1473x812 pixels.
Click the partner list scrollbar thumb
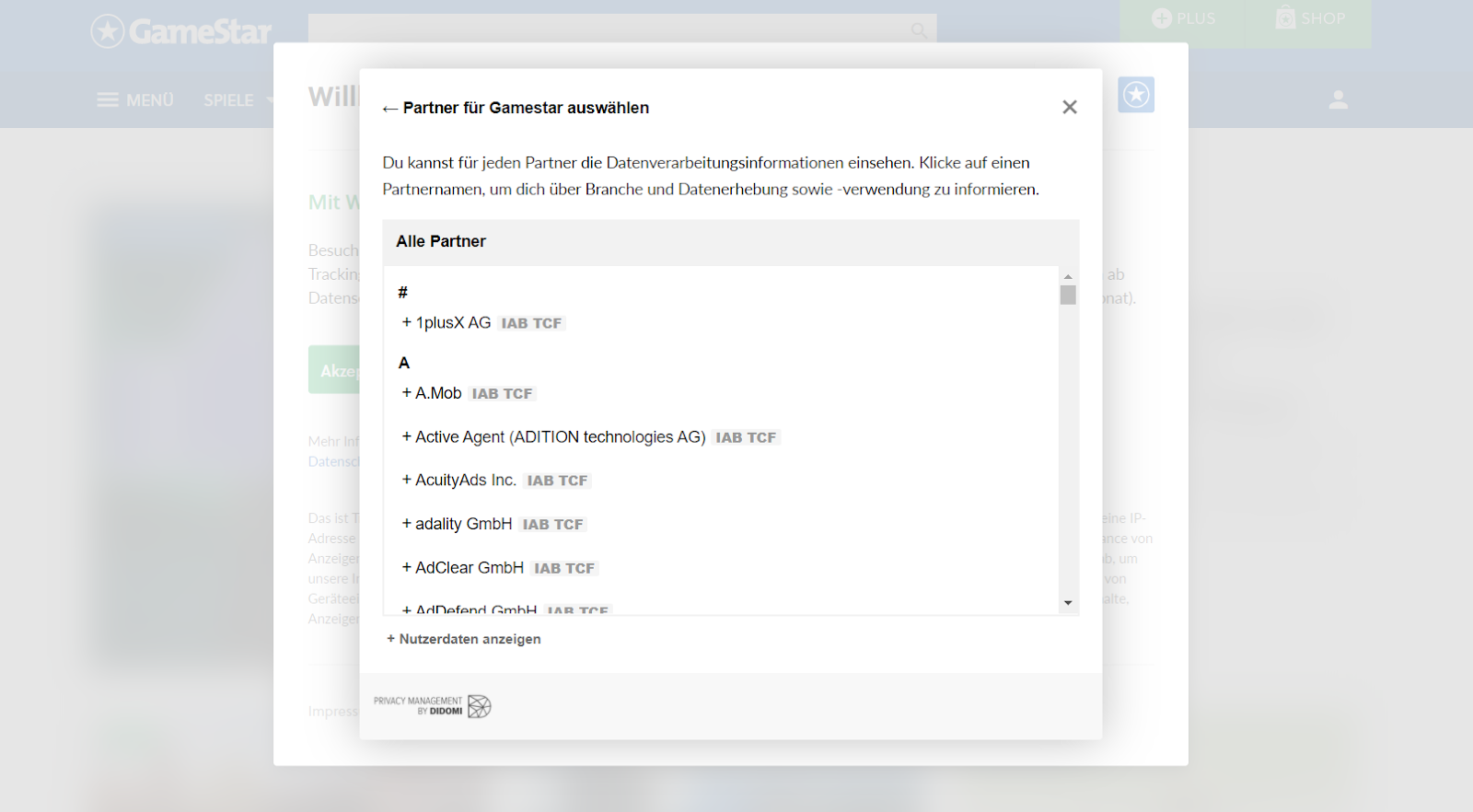(1068, 295)
